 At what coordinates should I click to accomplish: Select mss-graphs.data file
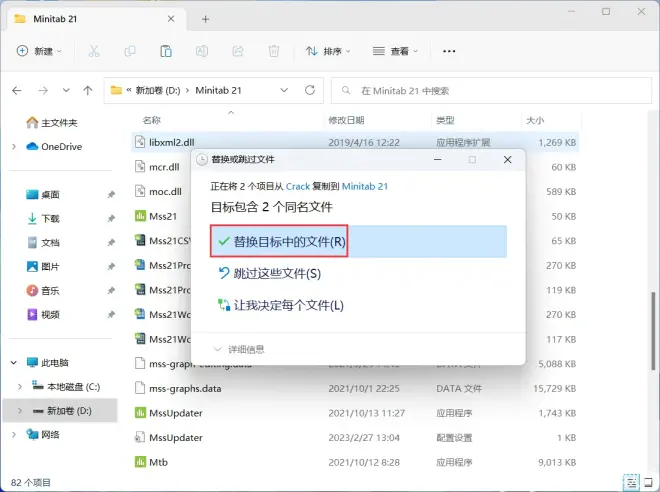point(355,388)
